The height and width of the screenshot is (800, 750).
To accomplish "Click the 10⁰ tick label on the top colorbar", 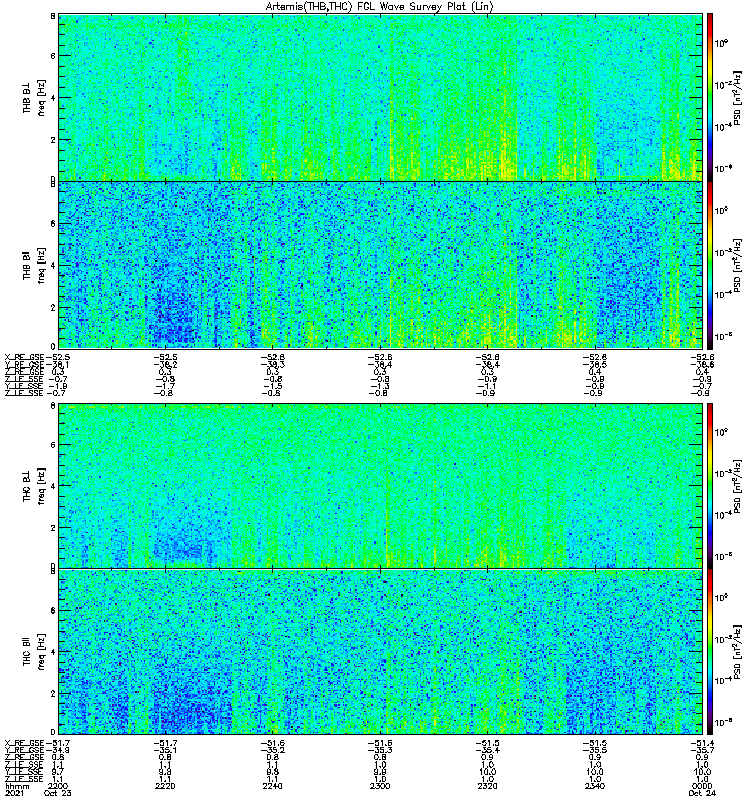I will 721,43.
